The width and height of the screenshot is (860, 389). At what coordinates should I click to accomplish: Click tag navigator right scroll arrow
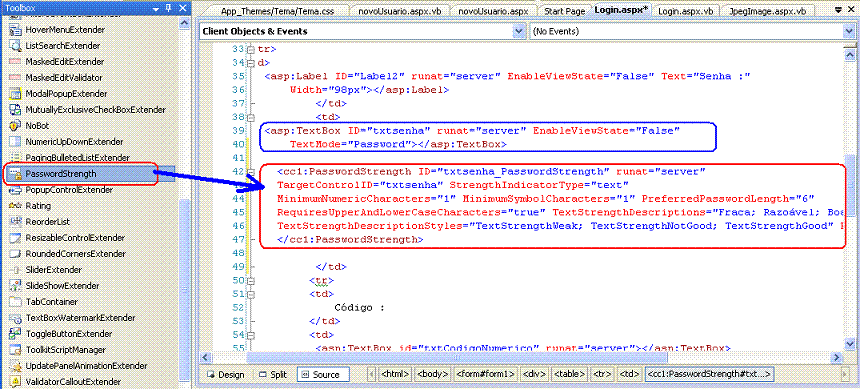pyautogui.click(x=845, y=374)
